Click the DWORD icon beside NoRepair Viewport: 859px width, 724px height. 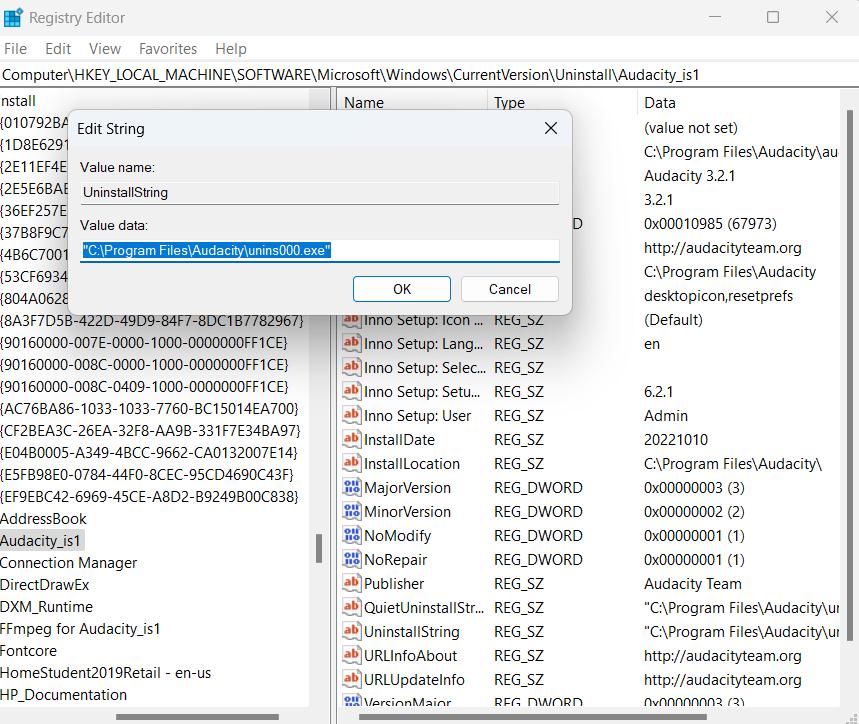351,559
